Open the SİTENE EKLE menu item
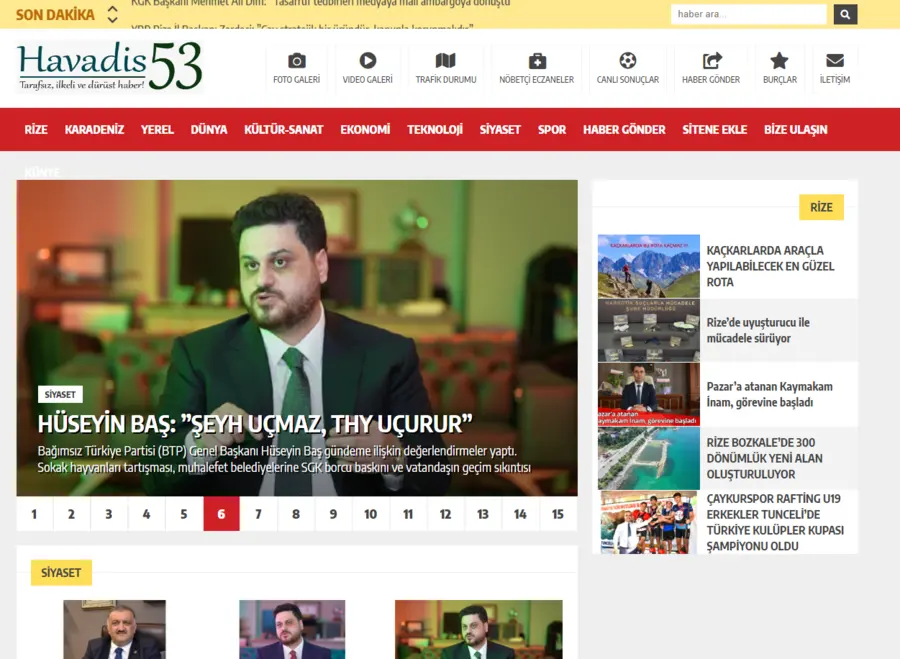The width and height of the screenshot is (900, 659). tap(715, 130)
